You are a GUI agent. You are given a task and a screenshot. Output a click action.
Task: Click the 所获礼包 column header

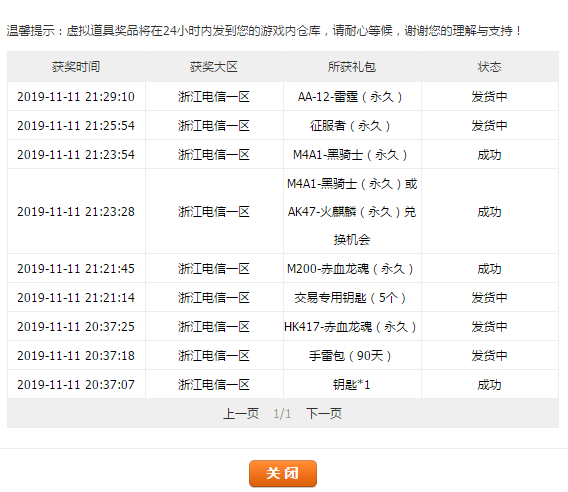tap(352, 67)
